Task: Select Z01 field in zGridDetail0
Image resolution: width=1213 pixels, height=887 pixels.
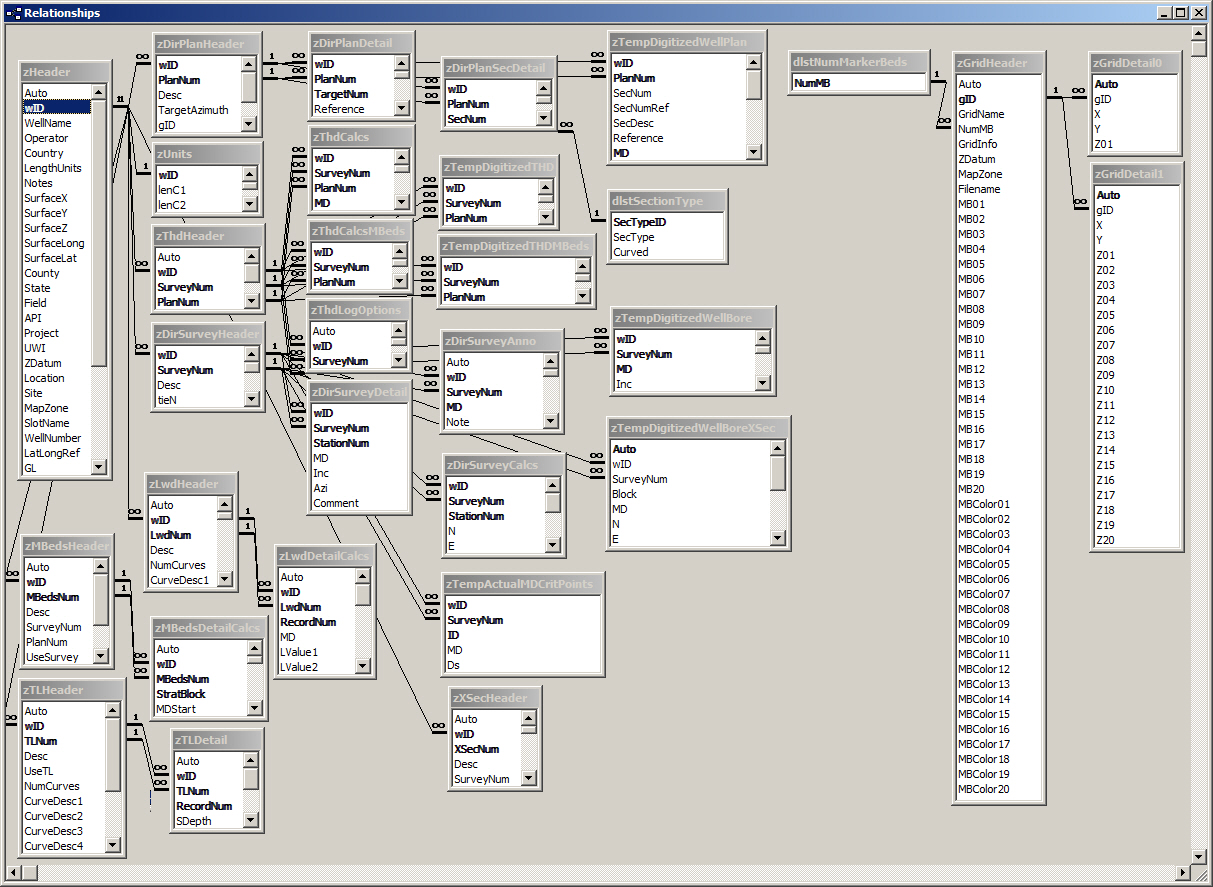Action: (x=1135, y=144)
